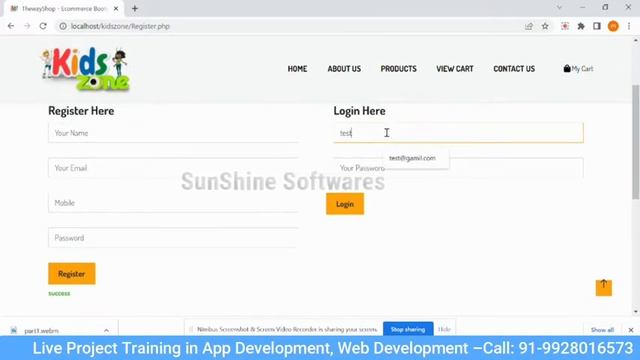Click the Login button
Screen dimensions: 640x360
[x=345, y=204]
